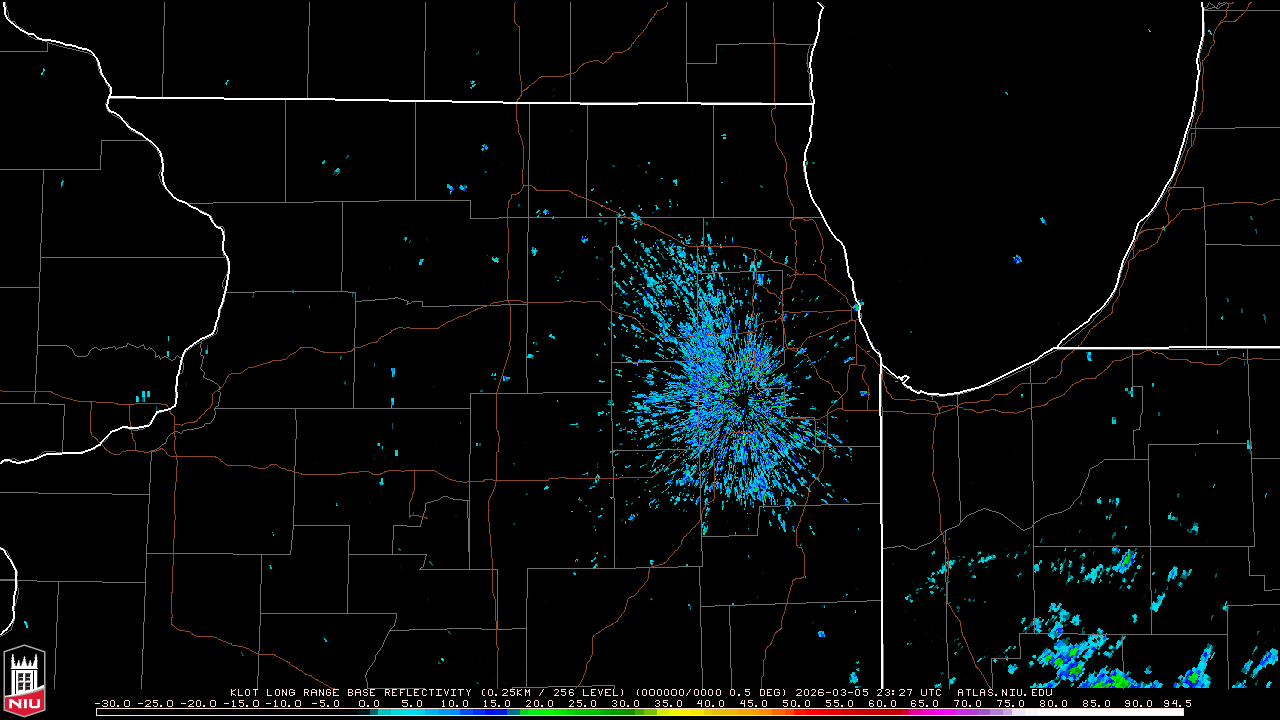This screenshot has height=720, width=1280.
Task: Click the Illinois-Wisconsin state border line
Action: click(460, 100)
